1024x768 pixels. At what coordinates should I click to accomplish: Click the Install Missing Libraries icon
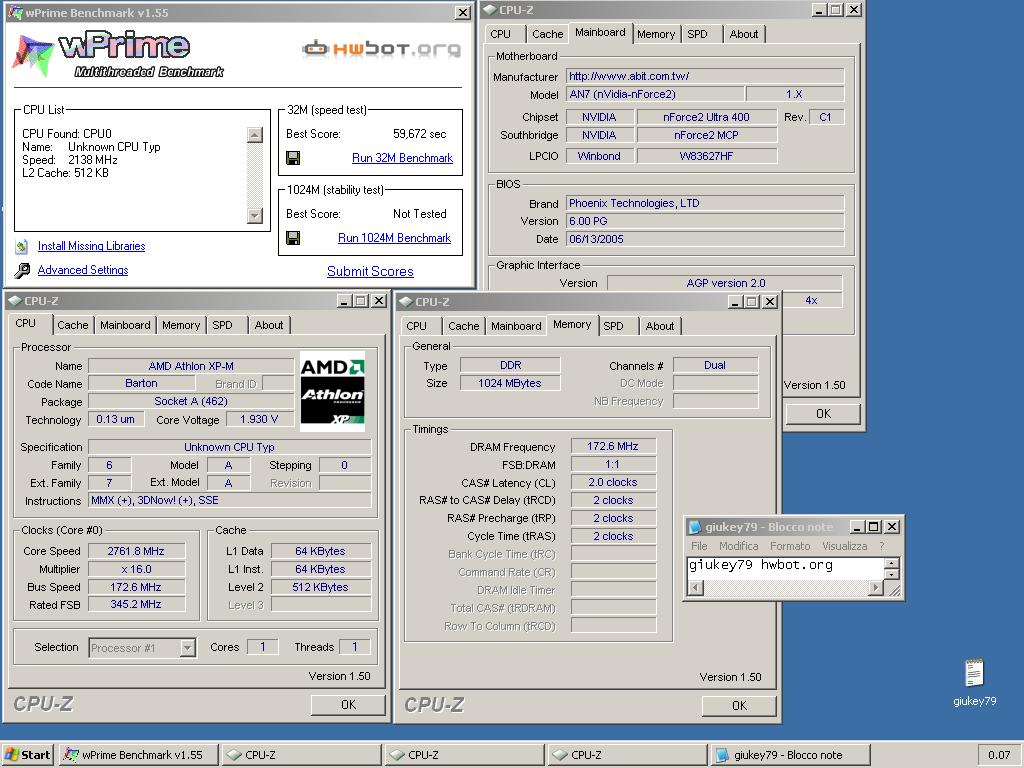(22, 246)
